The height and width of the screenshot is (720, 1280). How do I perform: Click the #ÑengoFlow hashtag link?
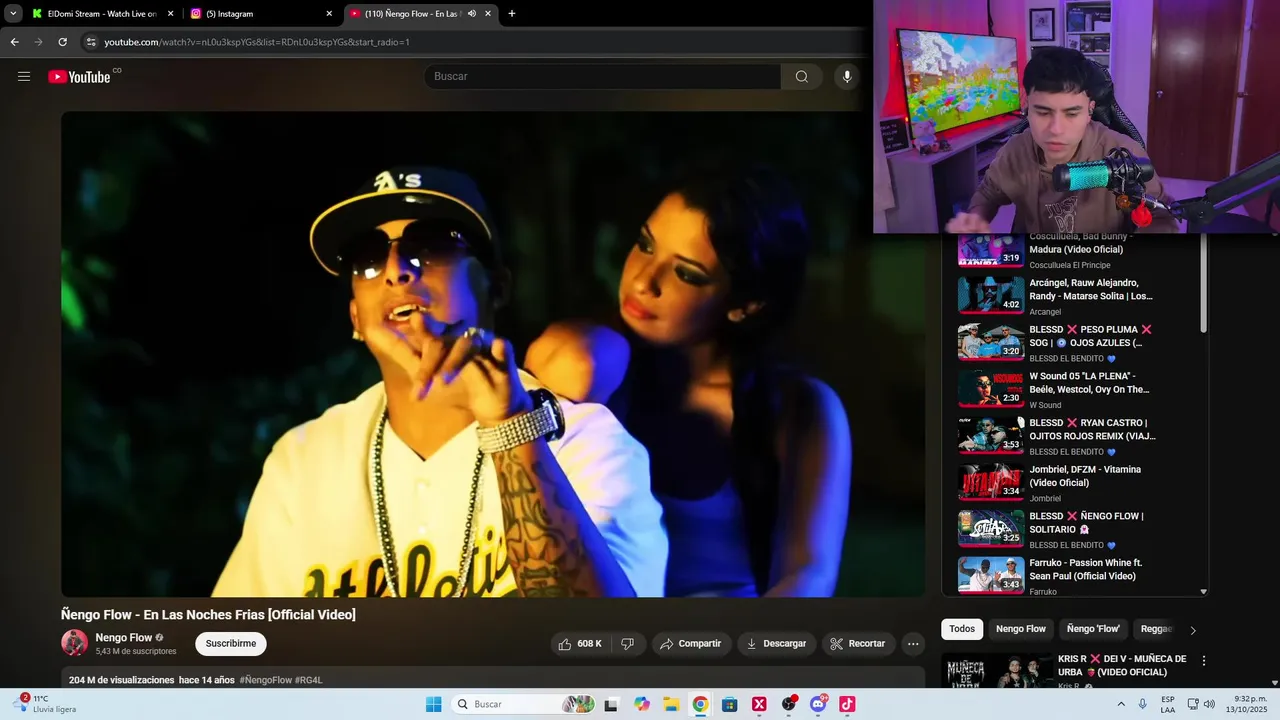[265, 680]
